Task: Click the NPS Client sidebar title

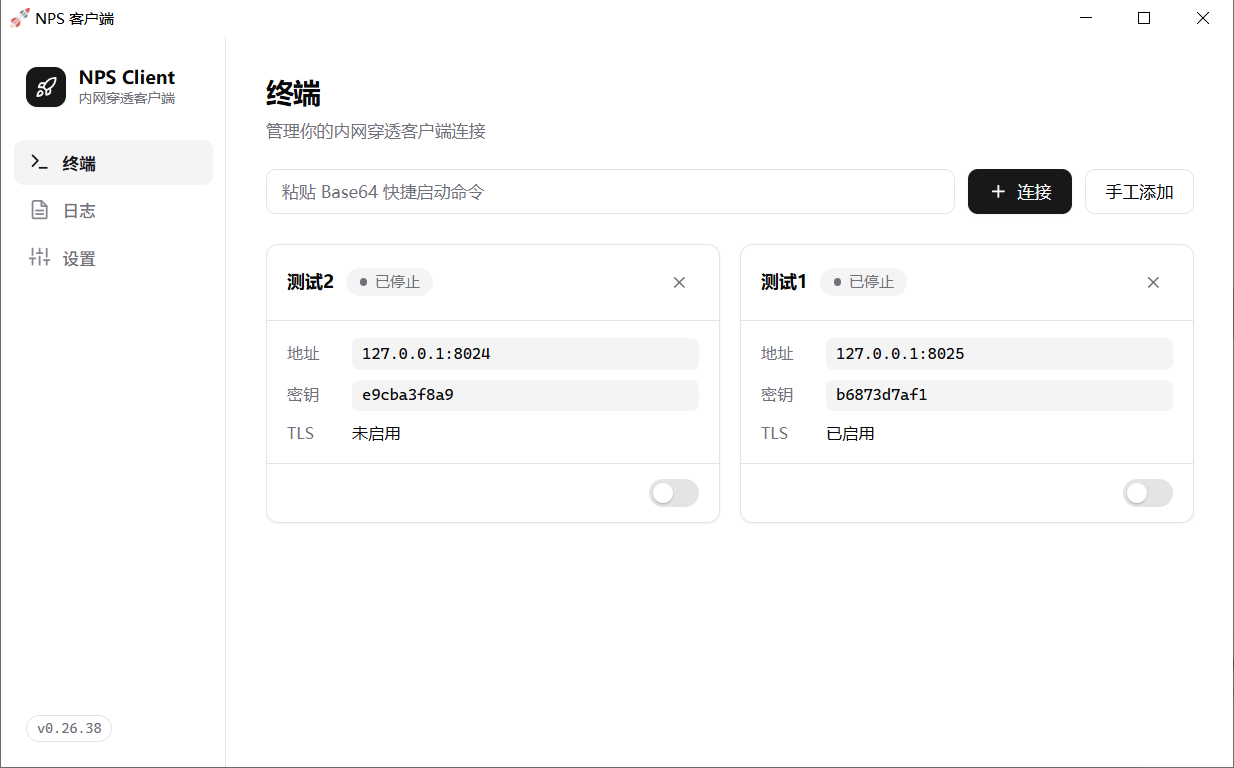Action: click(127, 77)
